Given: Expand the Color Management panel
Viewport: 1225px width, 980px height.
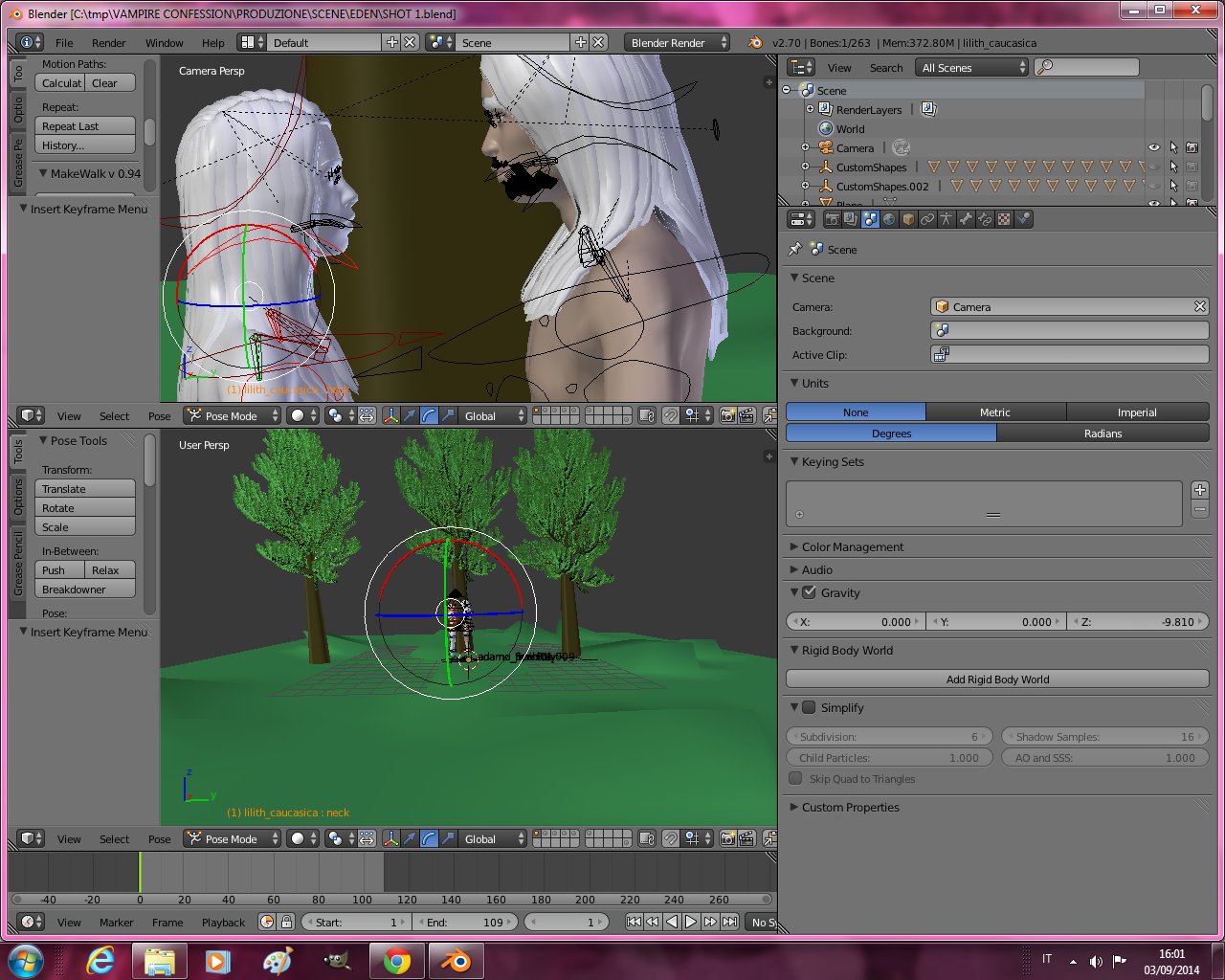Looking at the screenshot, I should coord(852,546).
